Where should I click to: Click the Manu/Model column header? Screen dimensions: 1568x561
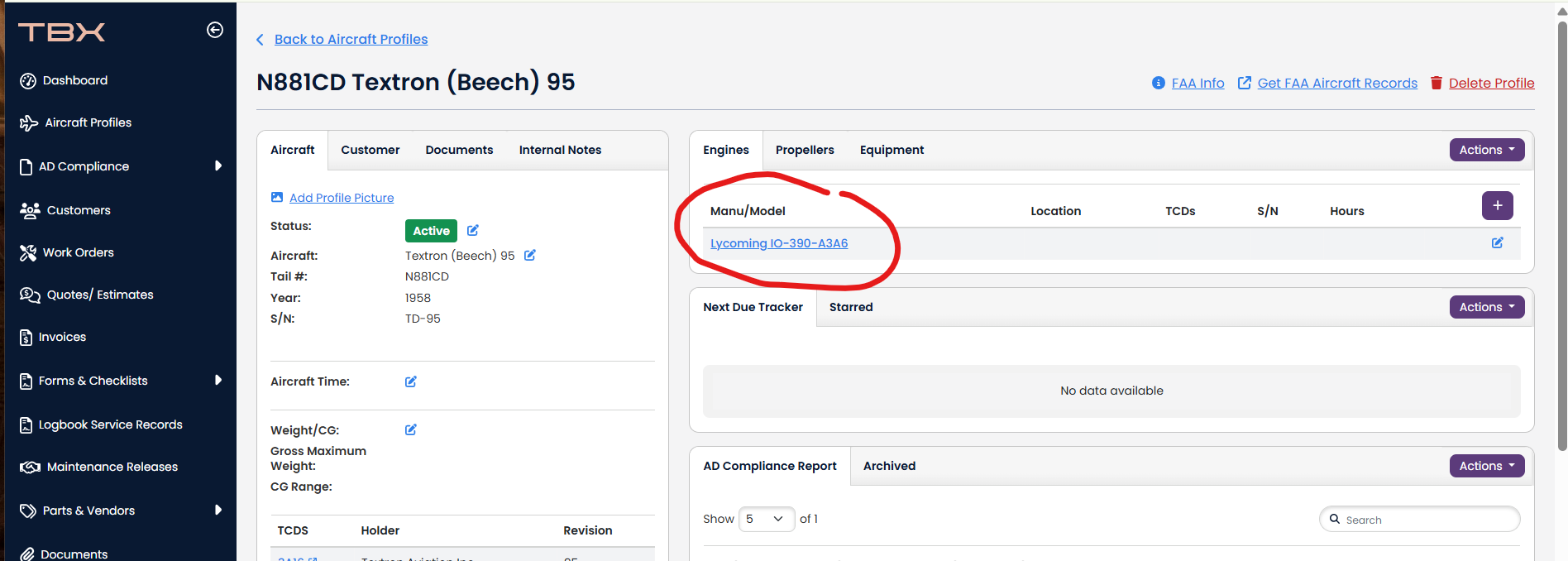748,211
